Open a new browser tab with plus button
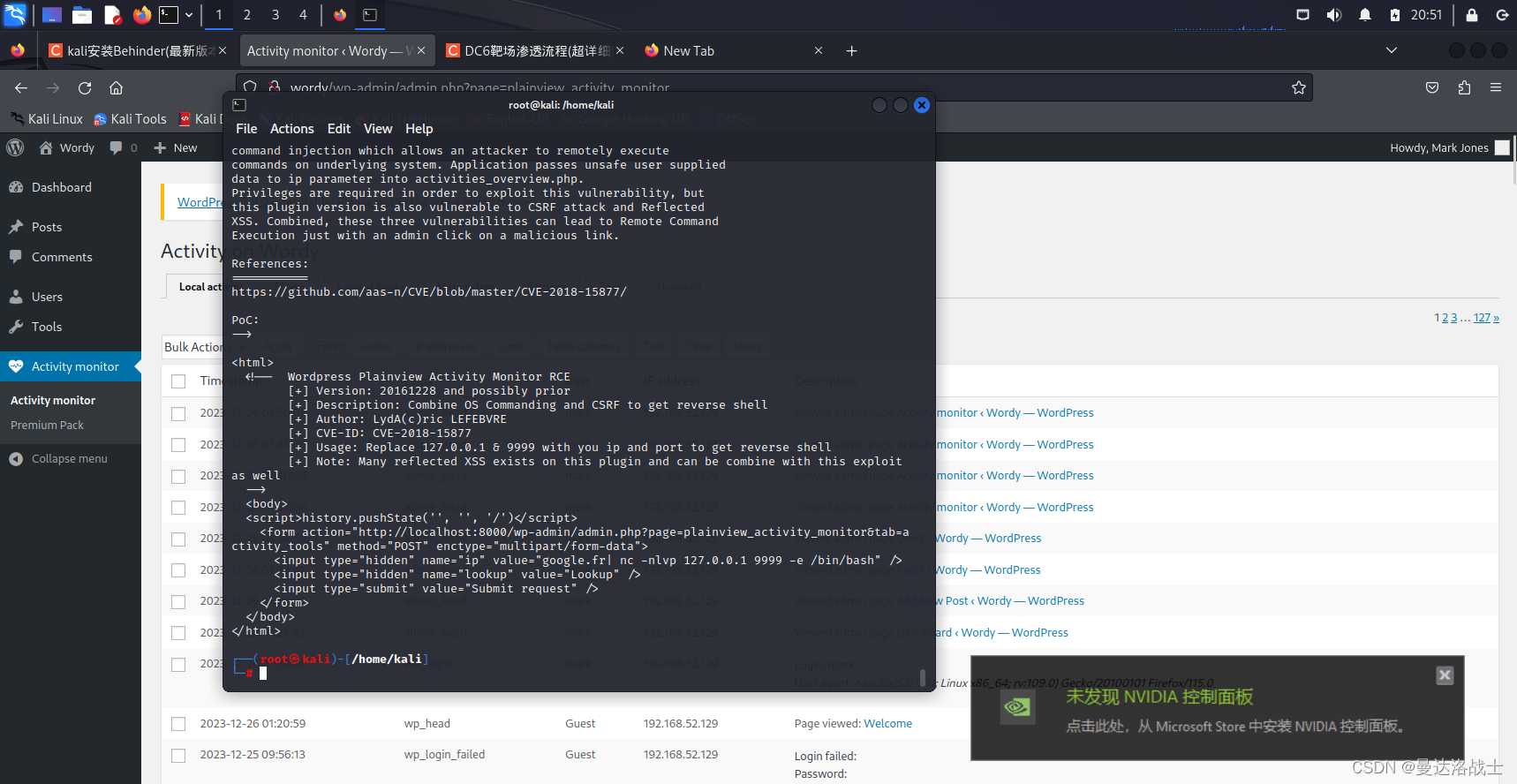The image size is (1517, 784). (852, 51)
